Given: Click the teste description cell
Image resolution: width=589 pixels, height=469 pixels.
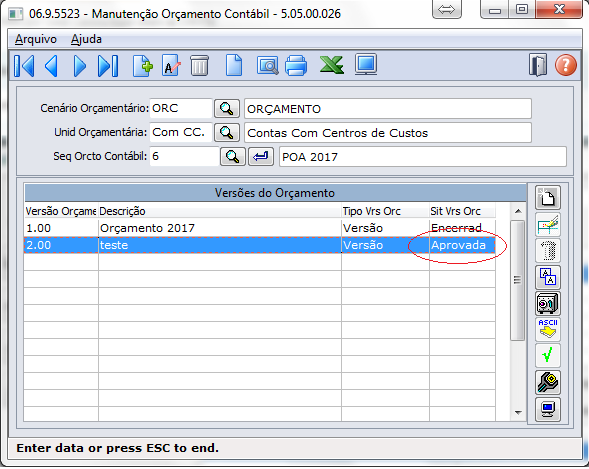Looking at the screenshot, I should coord(220,245).
